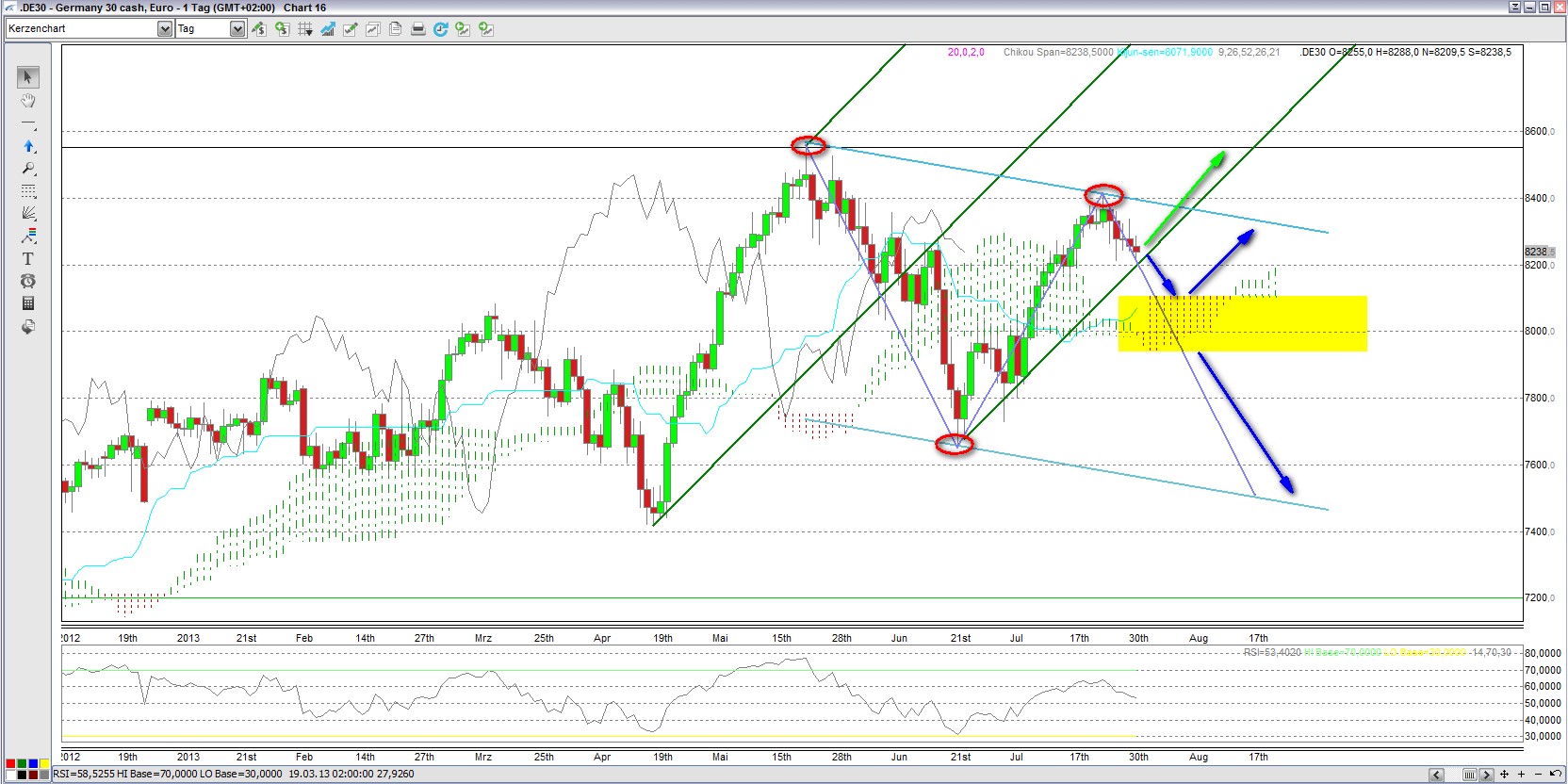Choose the blue arrow marker tool
The width and height of the screenshot is (1568, 784).
click(27, 146)
